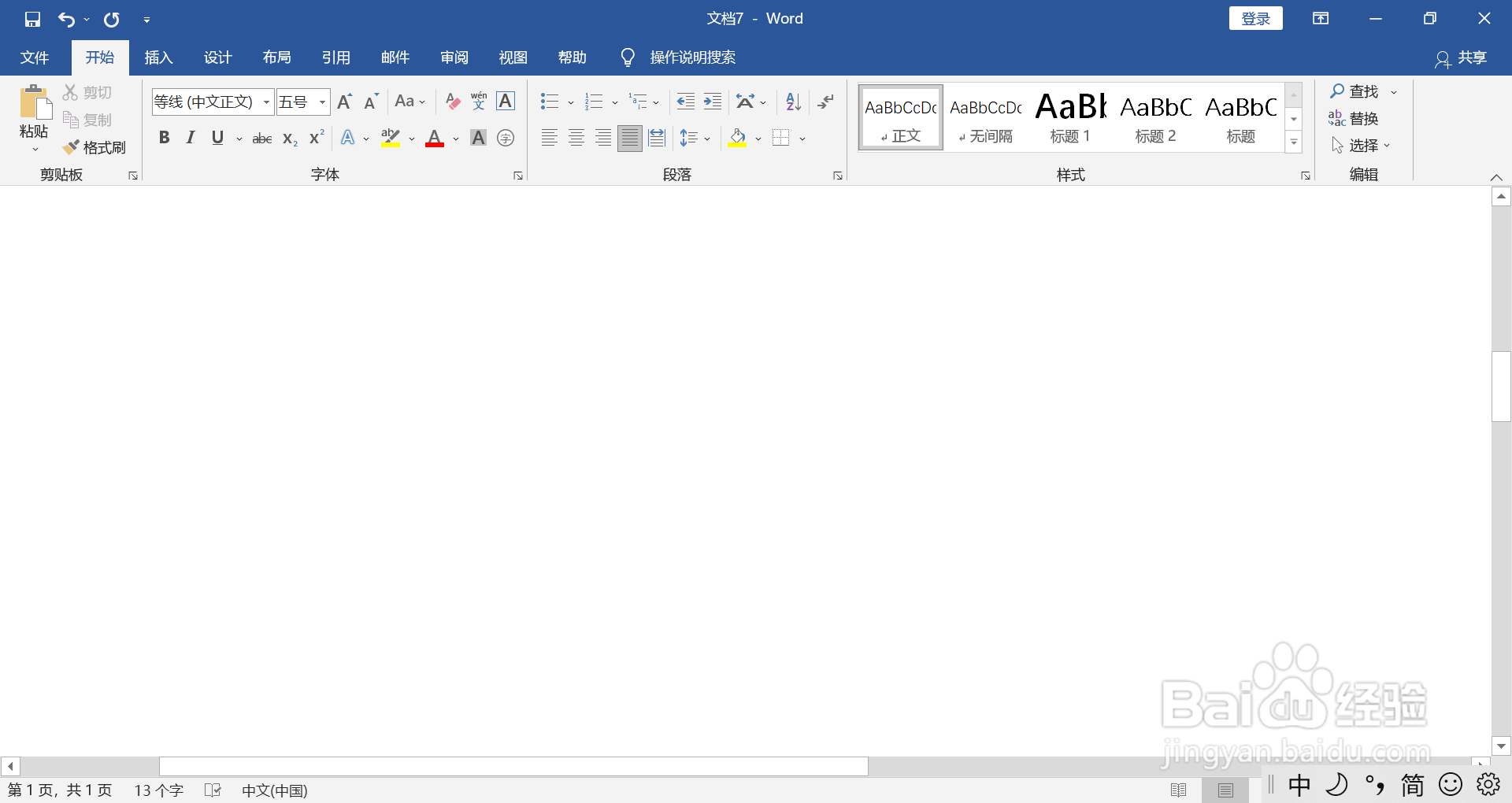Screen dimensions: 1512x803
Task: Click Cut (剪切) in clipboard group
Action: tap(87, 93)
